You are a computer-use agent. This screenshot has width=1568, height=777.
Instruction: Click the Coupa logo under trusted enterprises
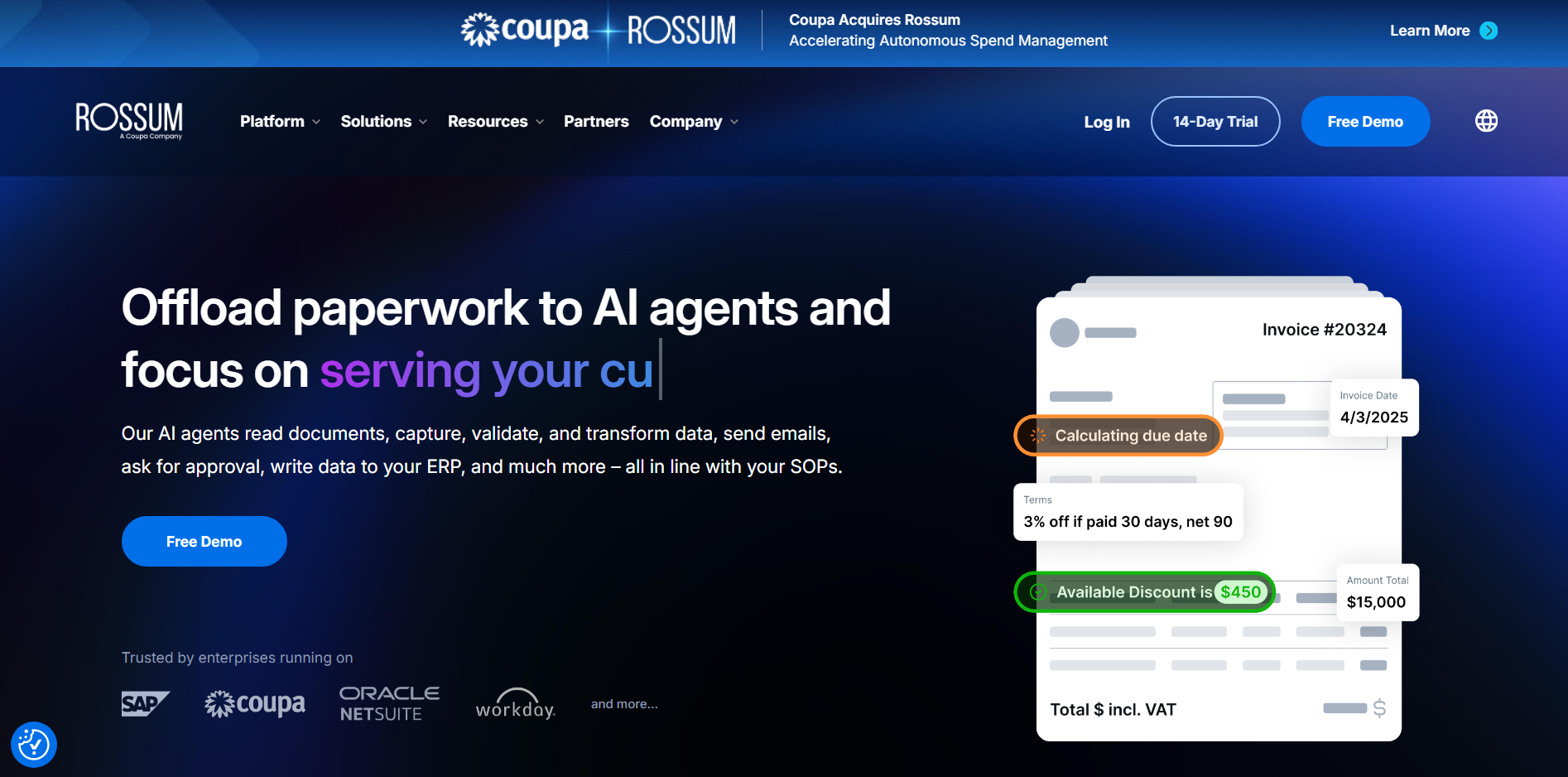point(255,704)
